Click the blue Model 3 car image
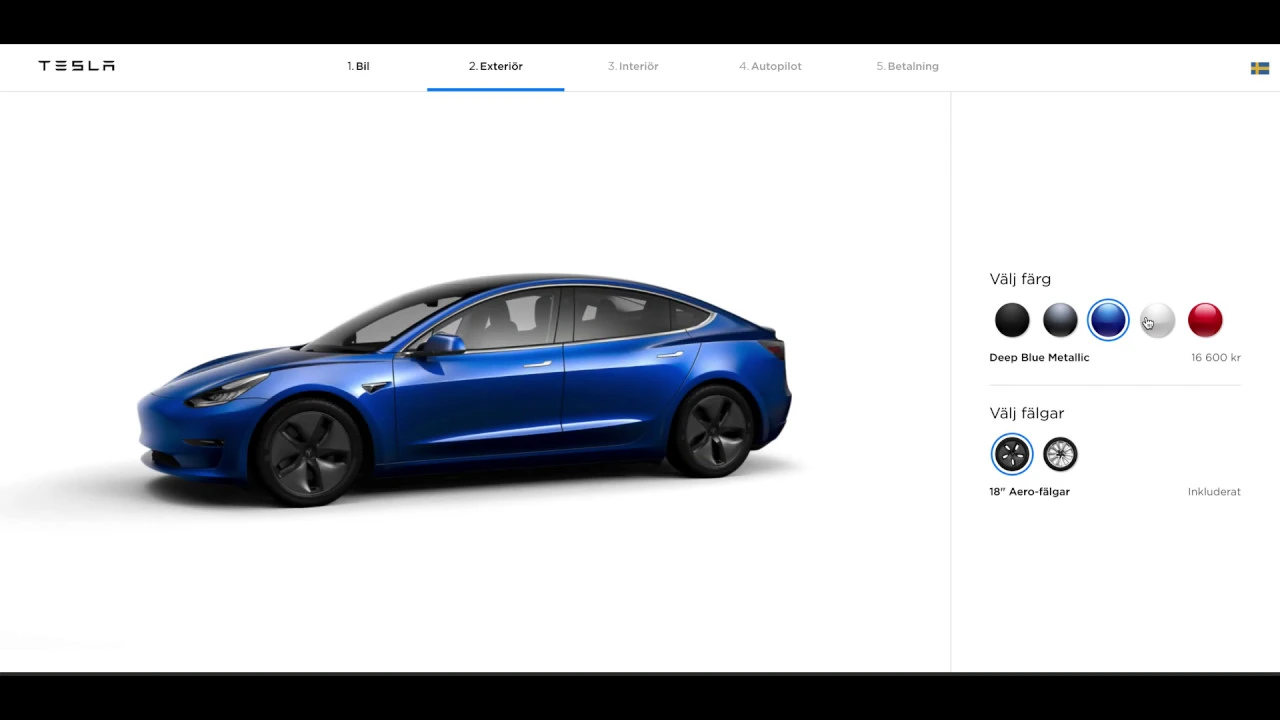The width and height of the screenshot is (1280, 720). pyautogui.click(x=465, y=390)
